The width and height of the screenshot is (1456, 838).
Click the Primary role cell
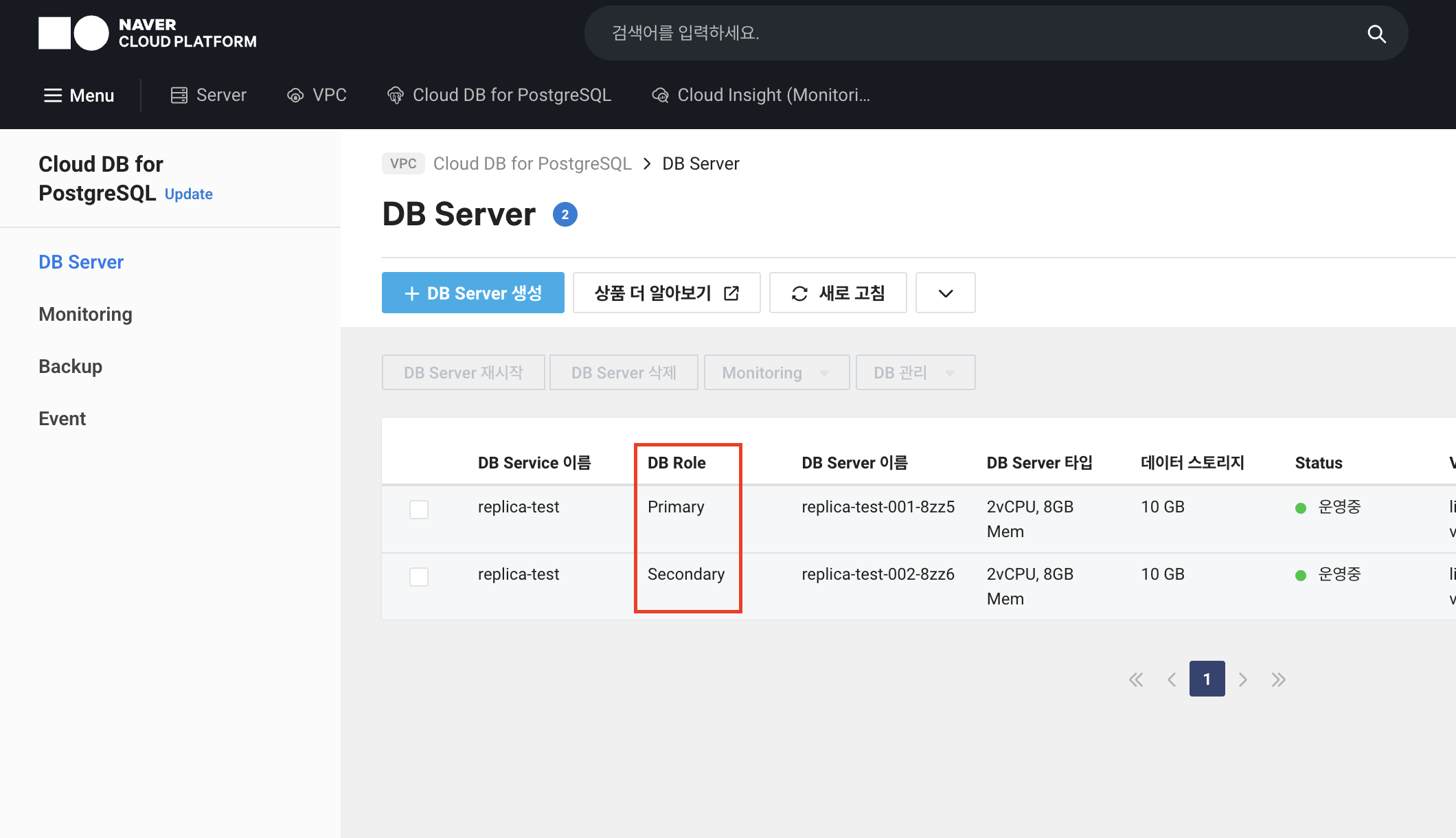click(x=676, y=507)
